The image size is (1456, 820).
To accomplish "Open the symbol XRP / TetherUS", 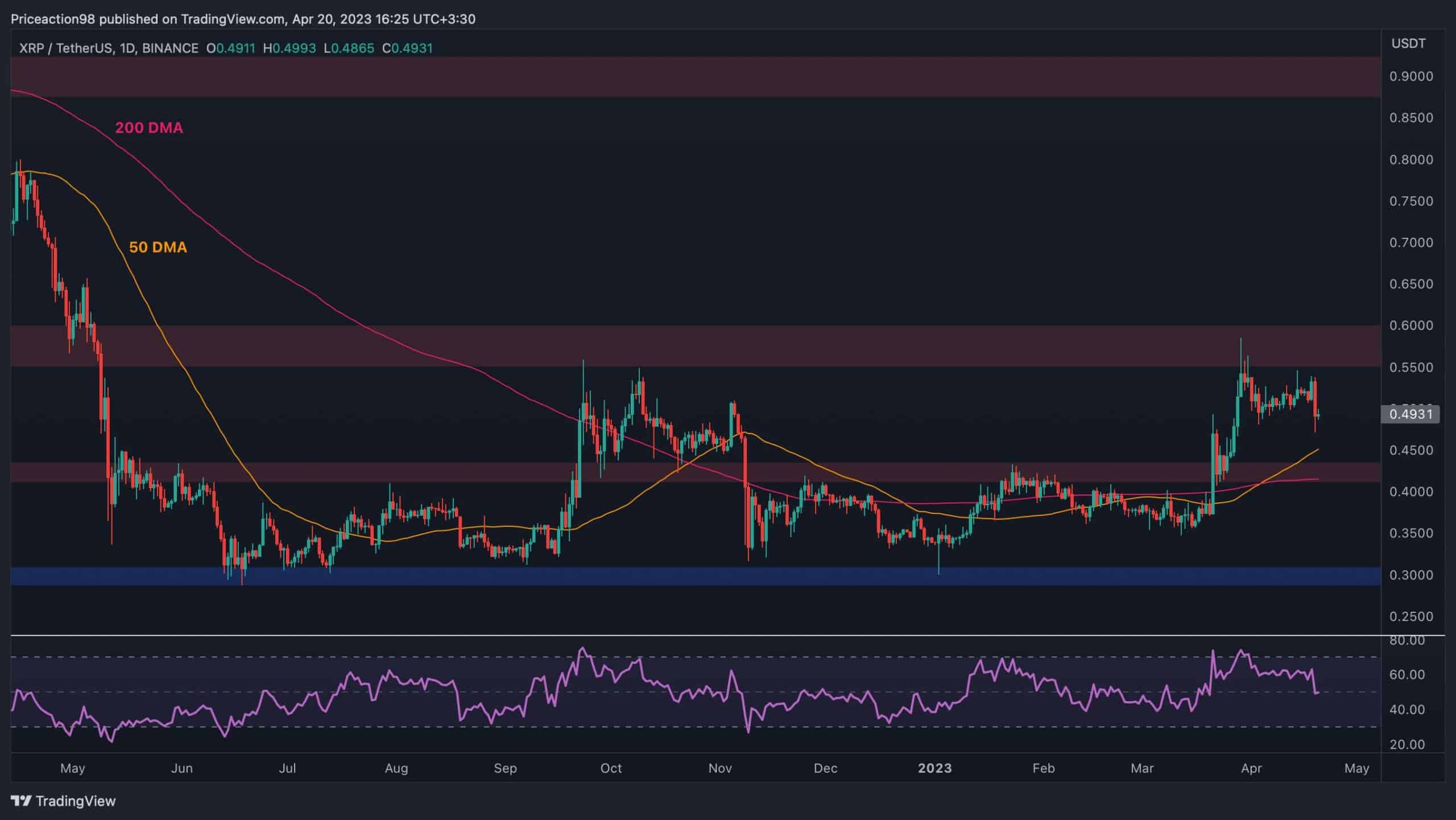I will coord(68,49).
